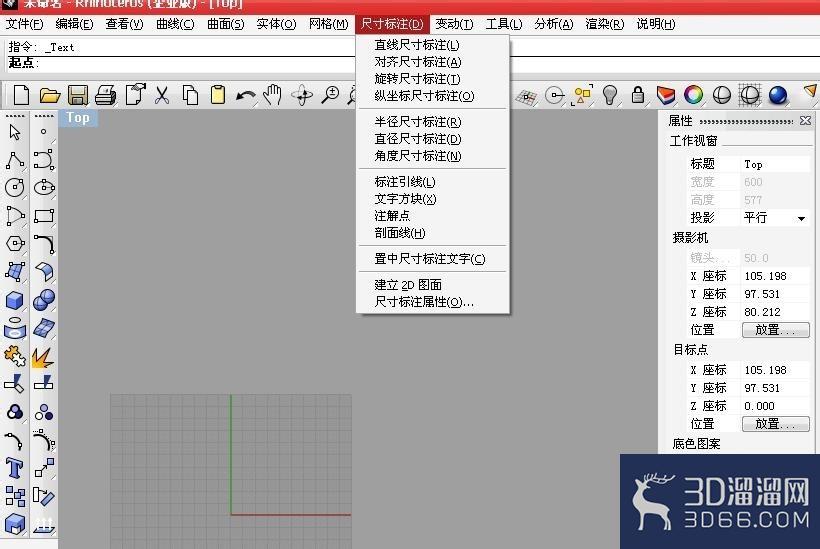Select the Rotate view tool
820x549 pixels.
pos(302,96)
